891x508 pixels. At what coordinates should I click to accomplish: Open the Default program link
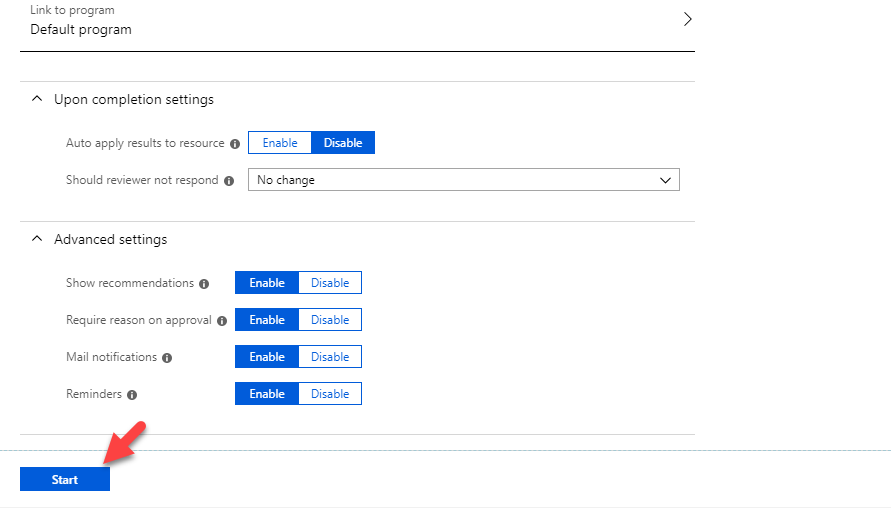[81, 30]
